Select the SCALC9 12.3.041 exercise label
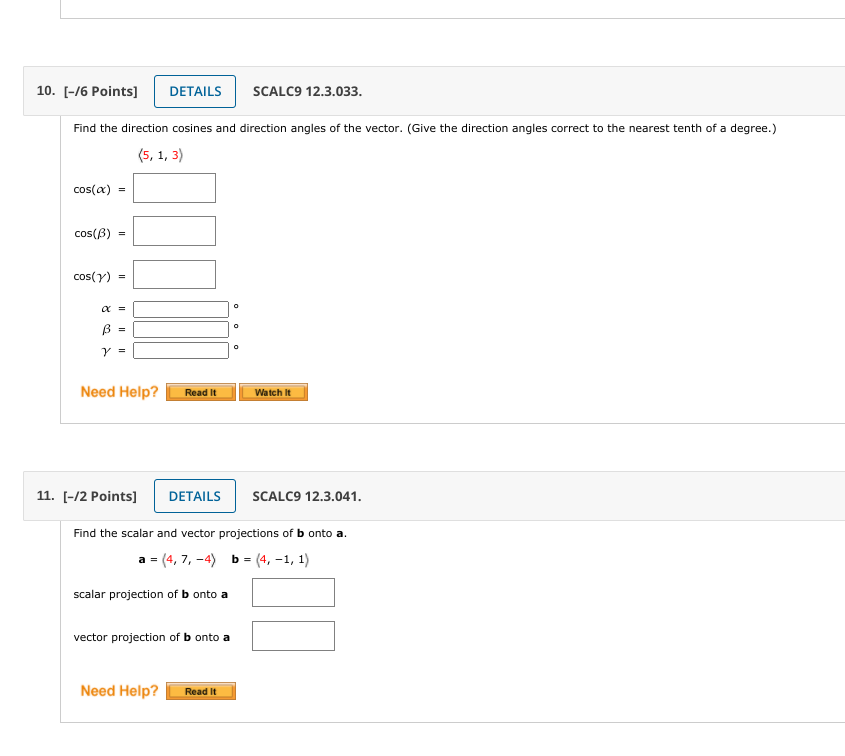The height and width of the screenshot is (756, 845). click(307, 496)
